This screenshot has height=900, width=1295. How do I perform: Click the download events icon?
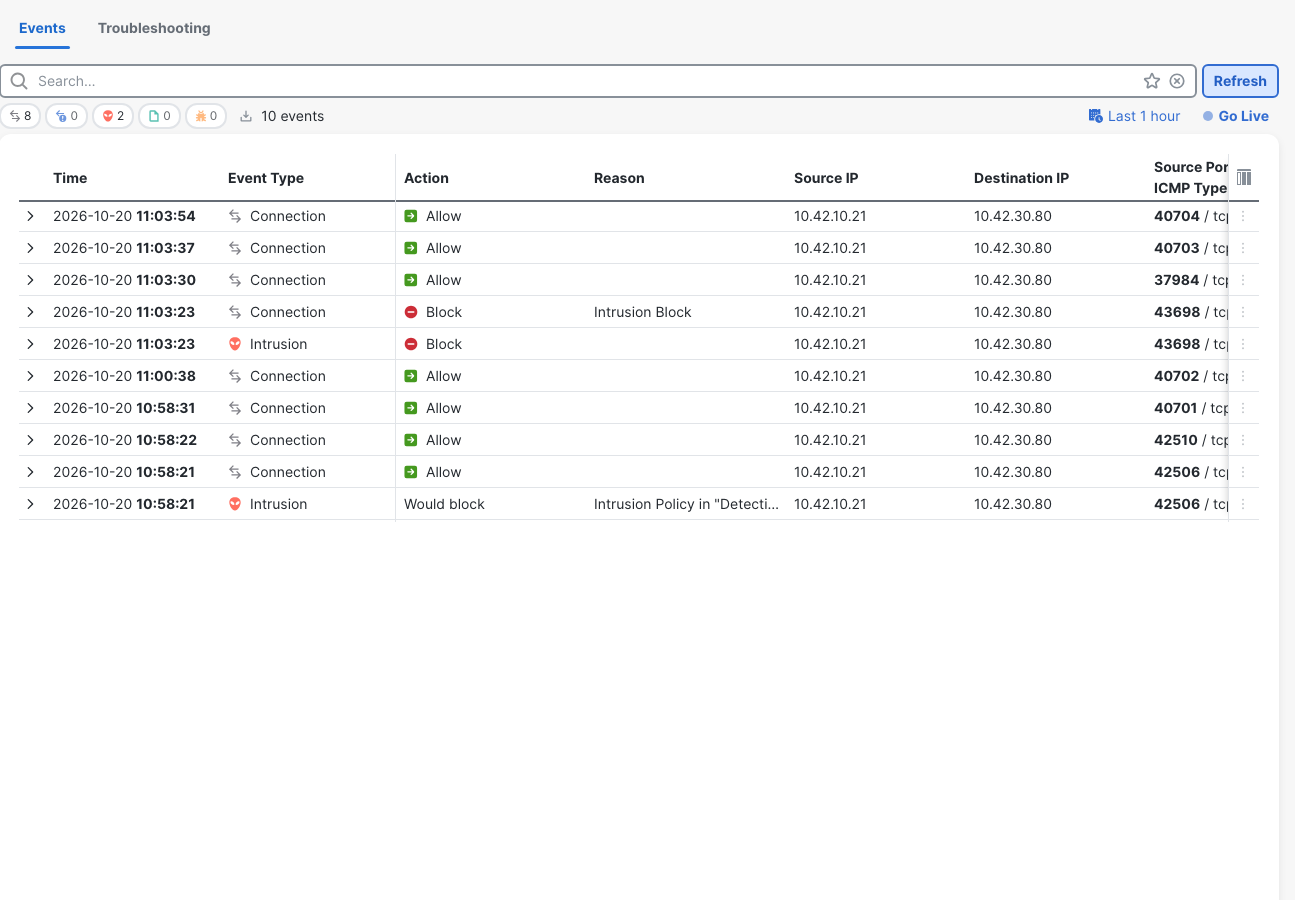click(x=246, y=116)
